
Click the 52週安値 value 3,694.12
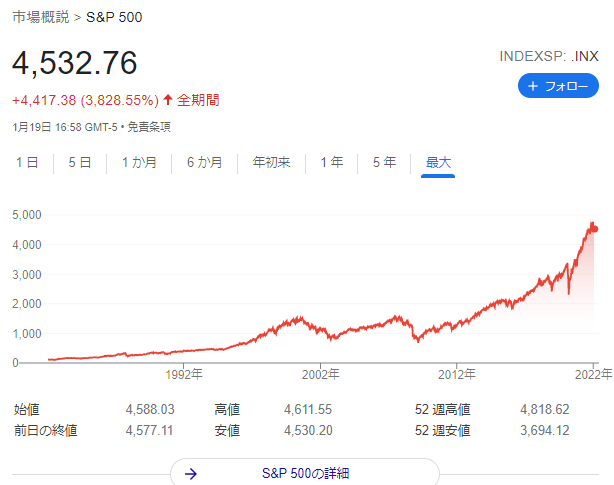point(545,431)
